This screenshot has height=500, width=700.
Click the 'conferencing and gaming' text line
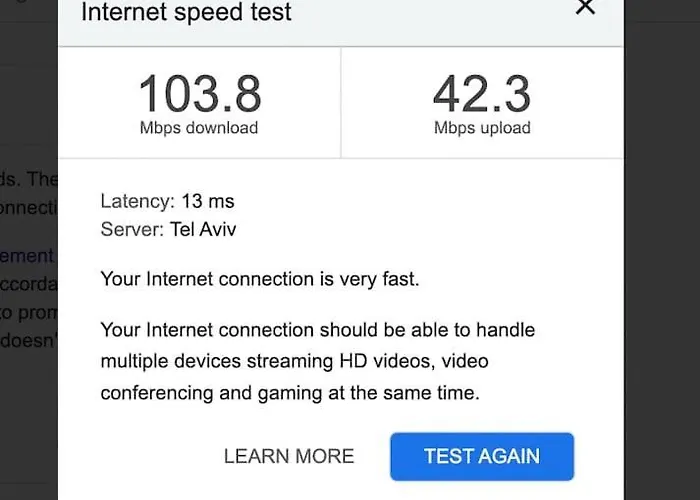(290, 393)
